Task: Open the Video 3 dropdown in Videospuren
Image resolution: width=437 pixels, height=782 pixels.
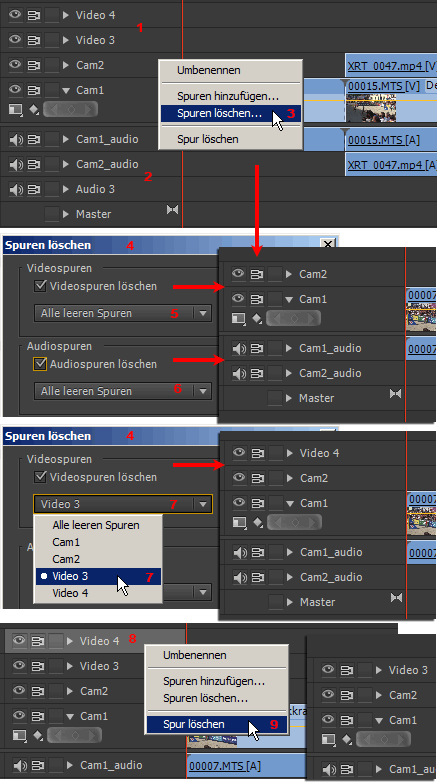Action: click(x=123, y=504)
